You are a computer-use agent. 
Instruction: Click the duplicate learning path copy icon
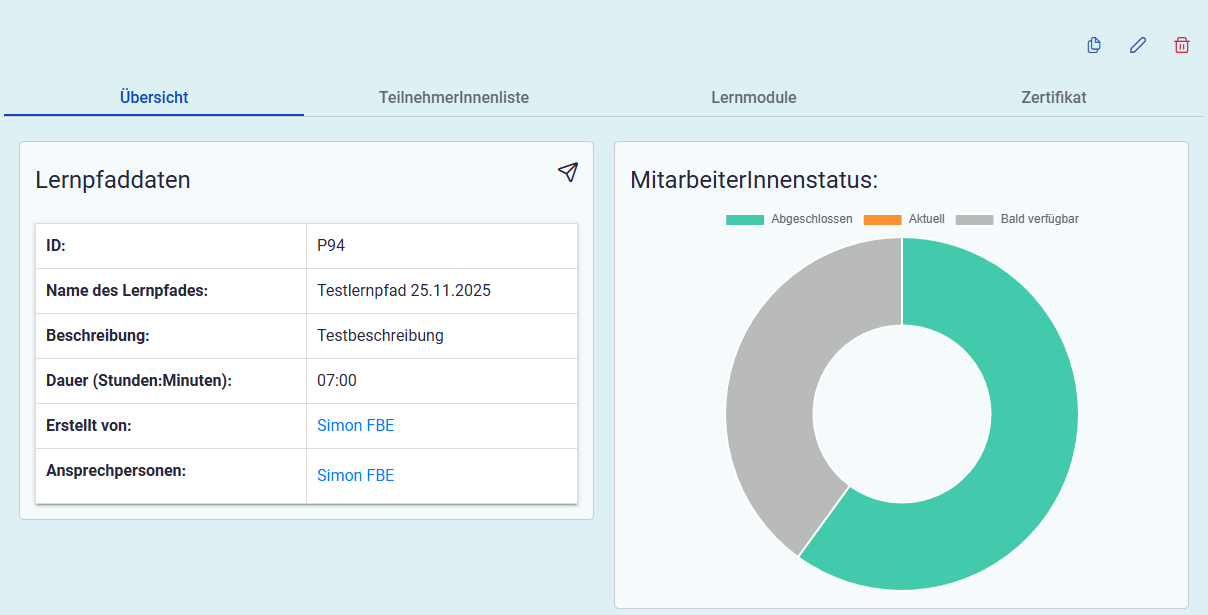1094,45
